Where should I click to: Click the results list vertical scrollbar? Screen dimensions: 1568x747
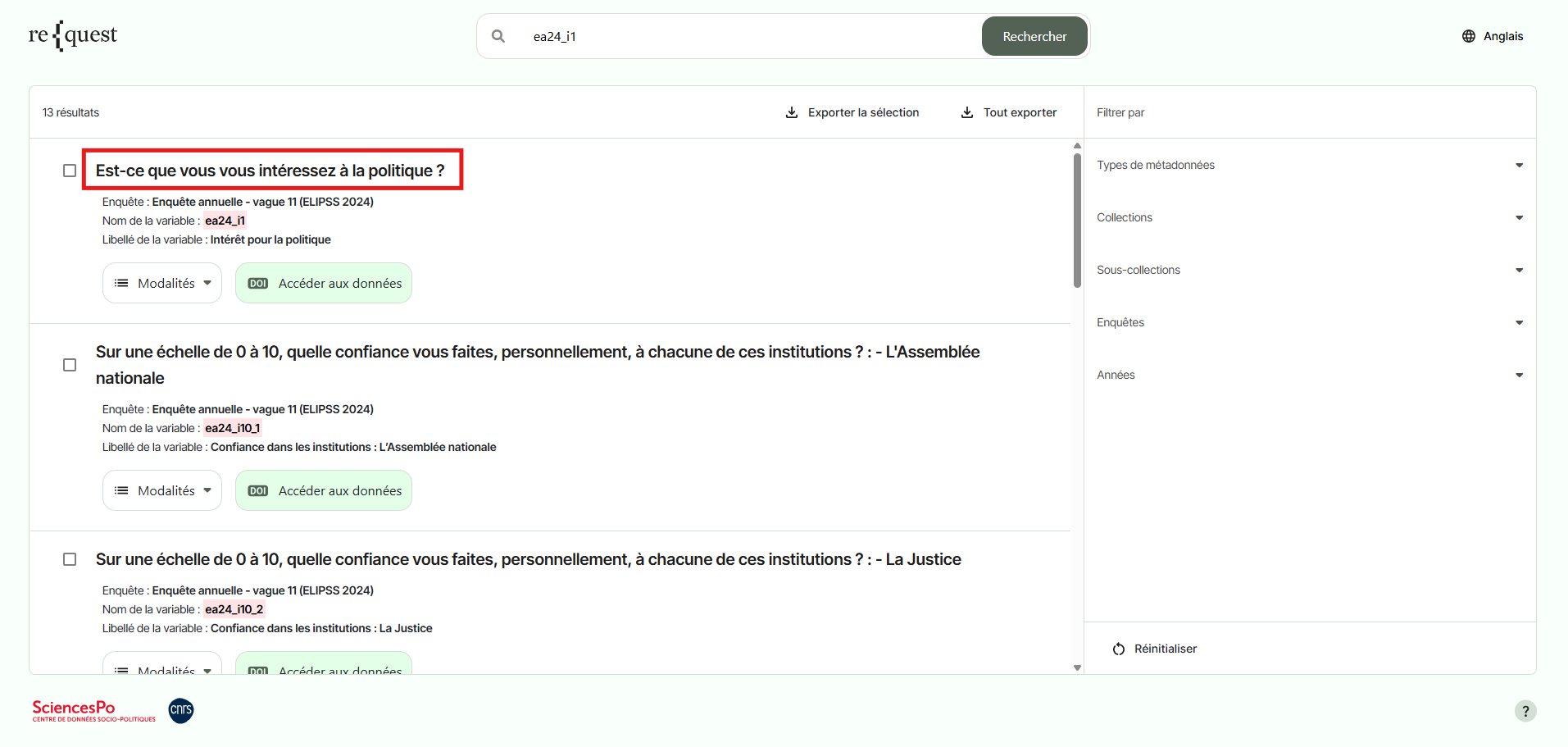(1077, 221)
